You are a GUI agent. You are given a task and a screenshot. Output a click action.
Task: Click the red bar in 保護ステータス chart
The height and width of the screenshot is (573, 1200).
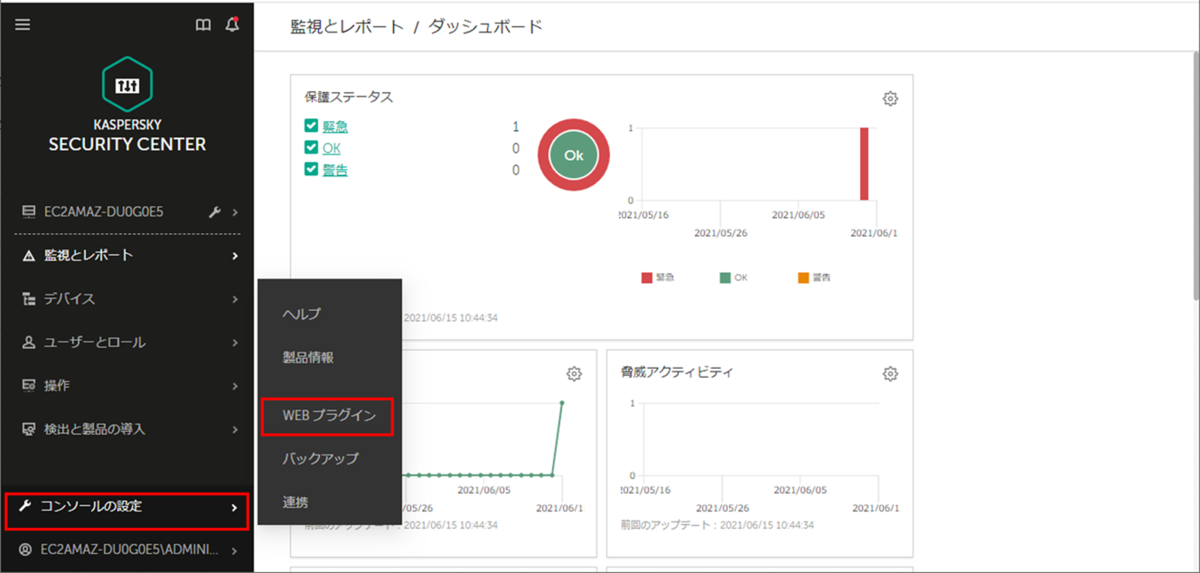point(864,164)
